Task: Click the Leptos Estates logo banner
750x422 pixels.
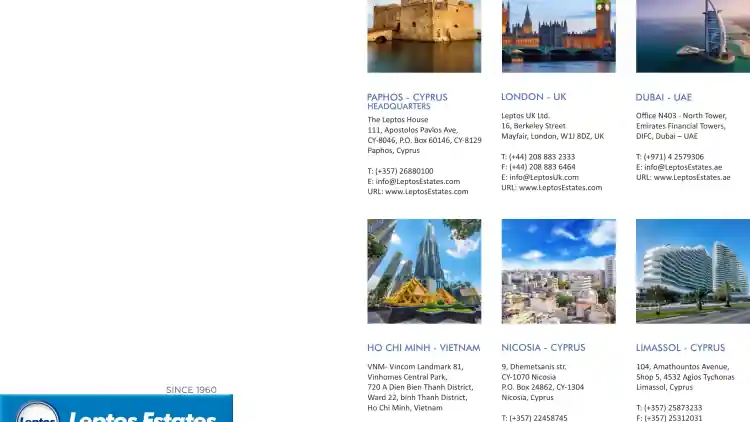Action: pos(116,409)
